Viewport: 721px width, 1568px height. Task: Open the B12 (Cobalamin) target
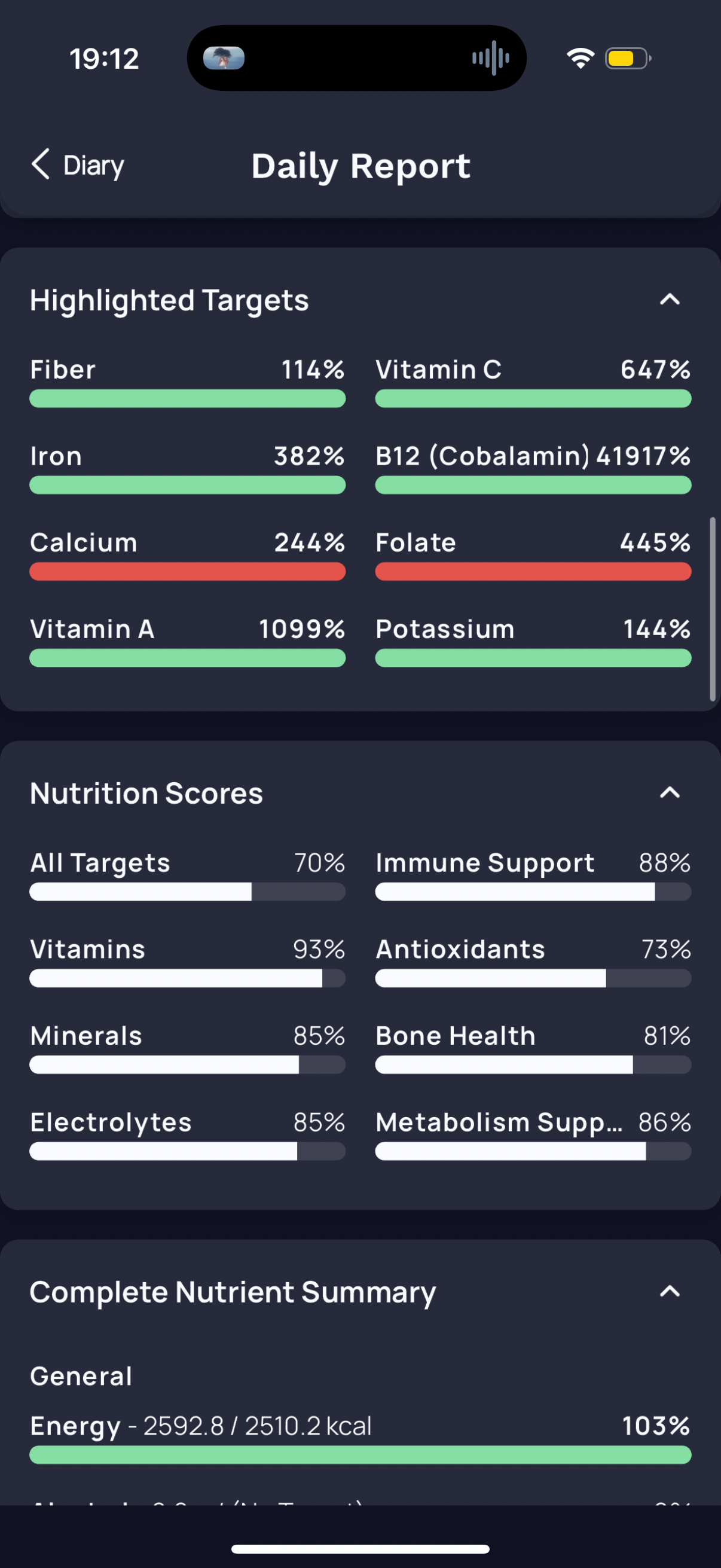533,468
